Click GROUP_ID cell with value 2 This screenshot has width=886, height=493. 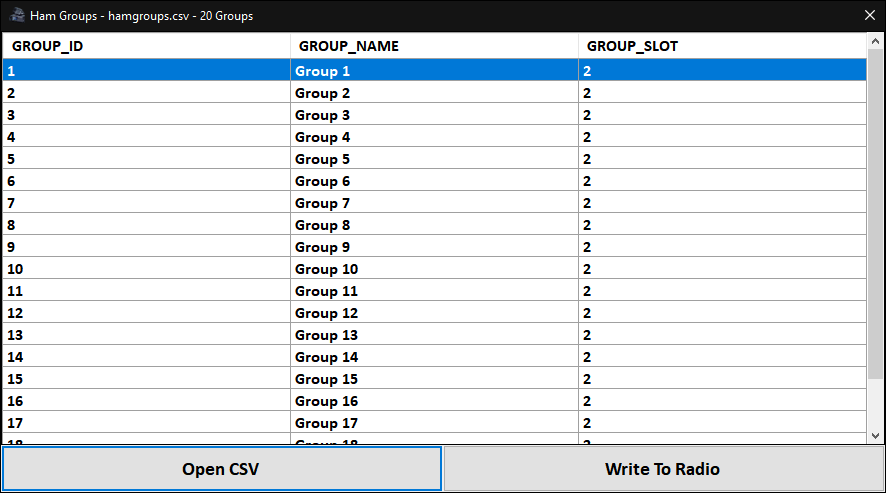pos(146,93)
